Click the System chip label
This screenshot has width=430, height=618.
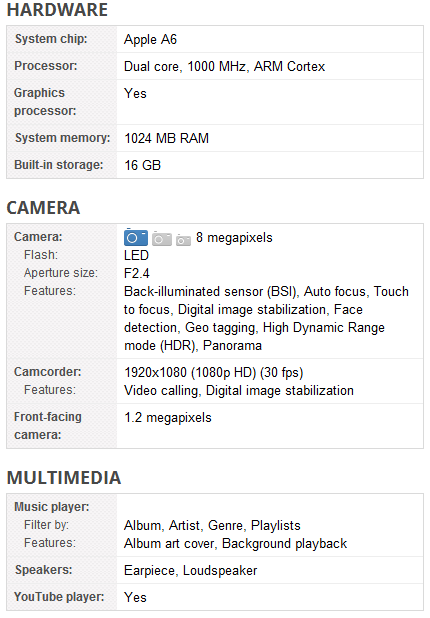click(51, 39)
